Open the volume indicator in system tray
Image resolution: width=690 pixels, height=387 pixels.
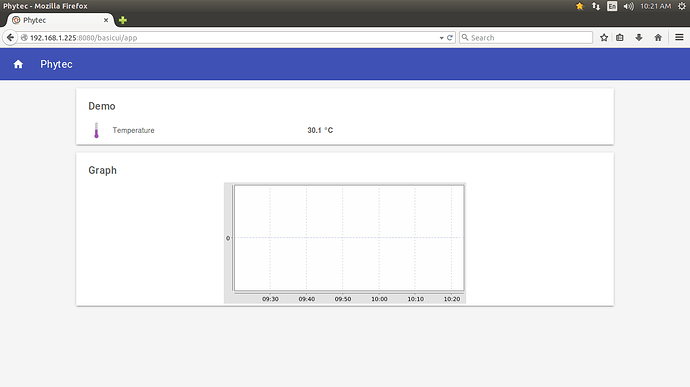(x=628, y=6)
